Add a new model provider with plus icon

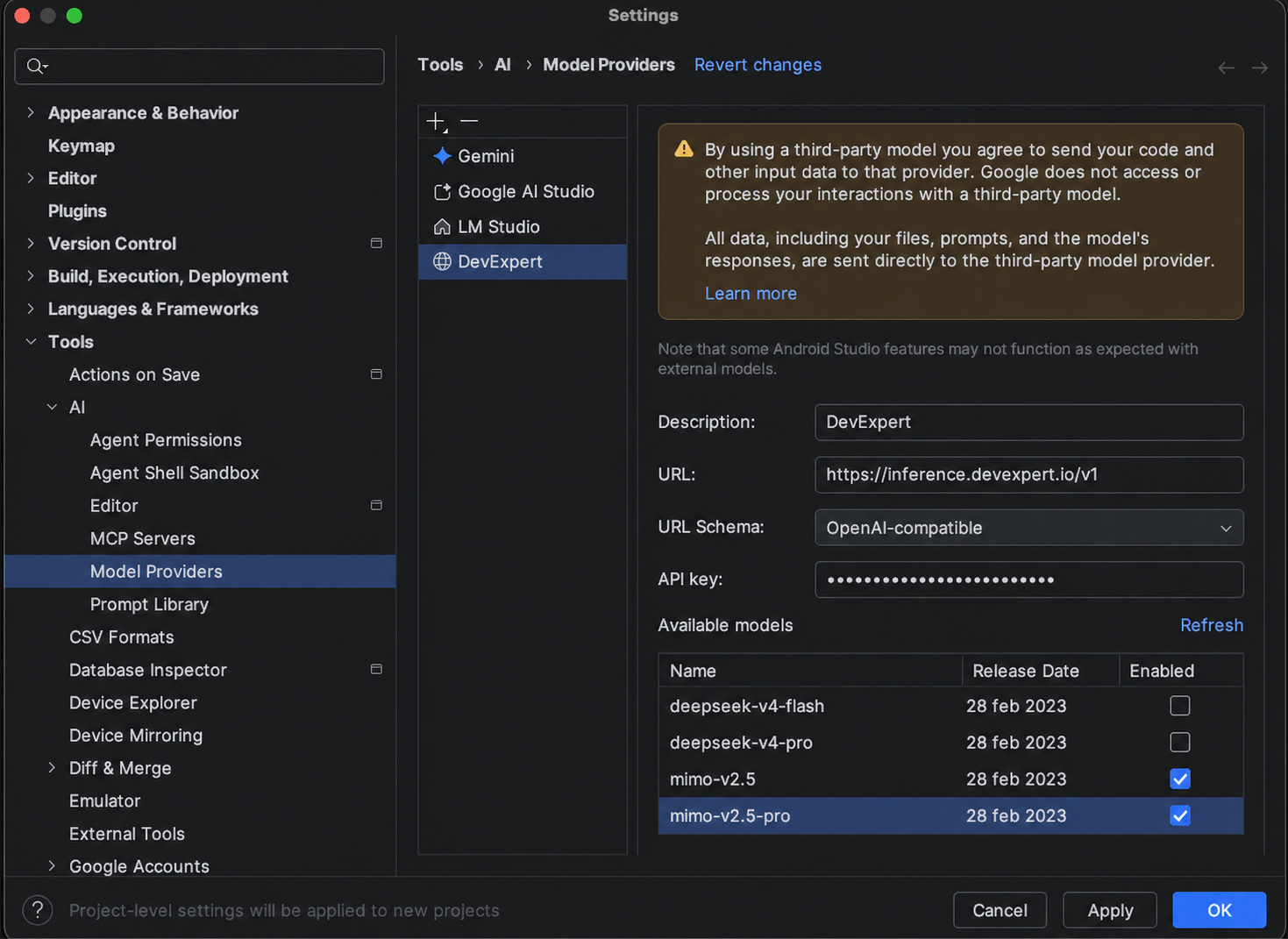click(436, 121)
